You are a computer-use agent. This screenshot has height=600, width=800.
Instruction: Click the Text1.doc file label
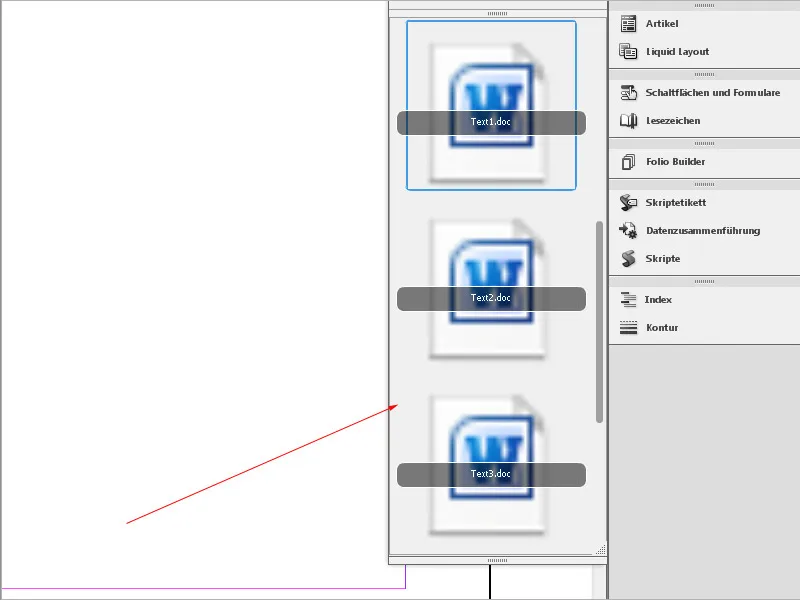[491, 123]
